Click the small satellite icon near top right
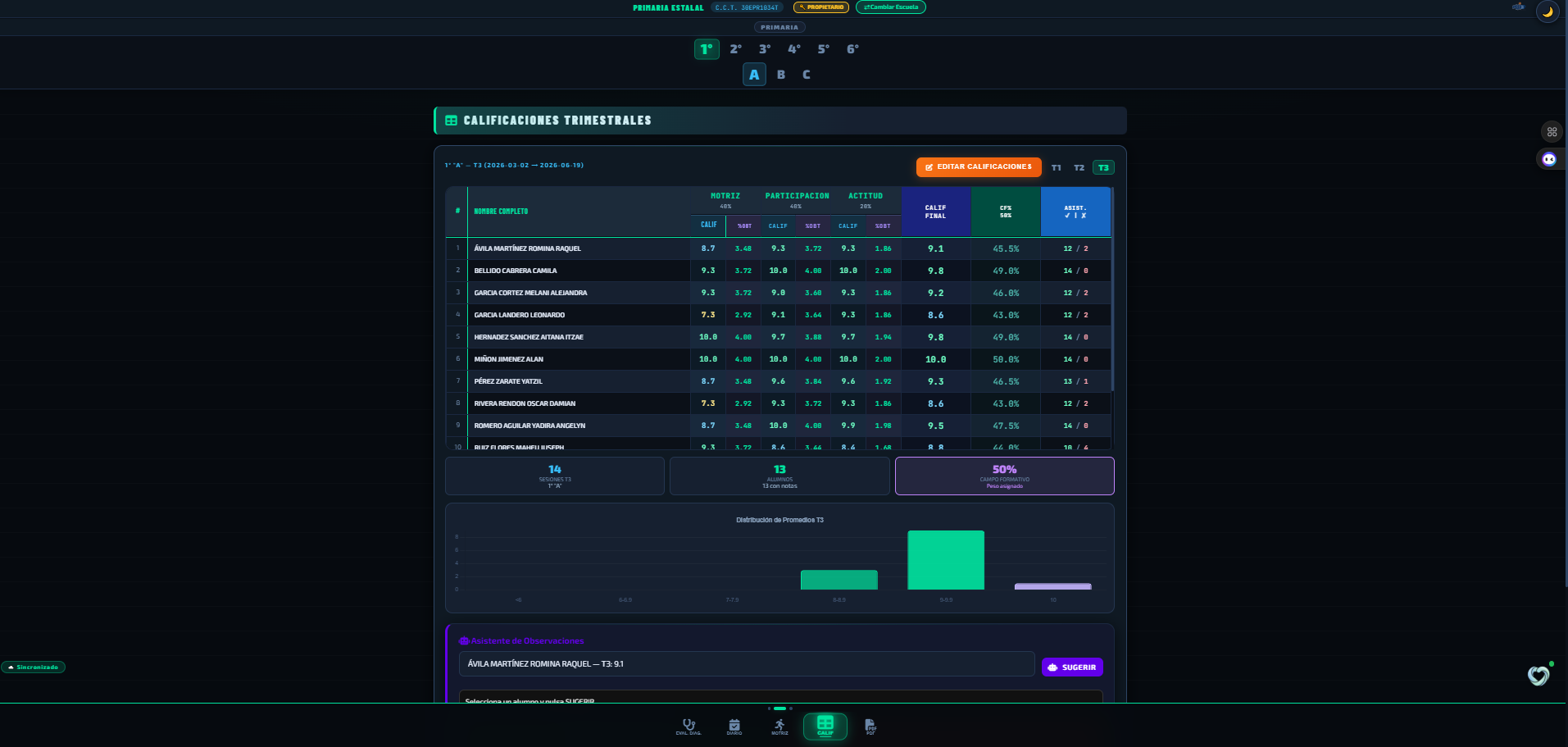Viewport: 1568px width, 747px height. coord(1518,7)
